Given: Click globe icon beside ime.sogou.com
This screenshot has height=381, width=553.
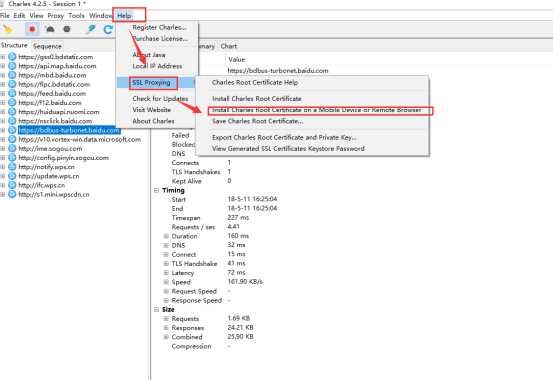Looking at the screenshot, I should click(12, 149).
